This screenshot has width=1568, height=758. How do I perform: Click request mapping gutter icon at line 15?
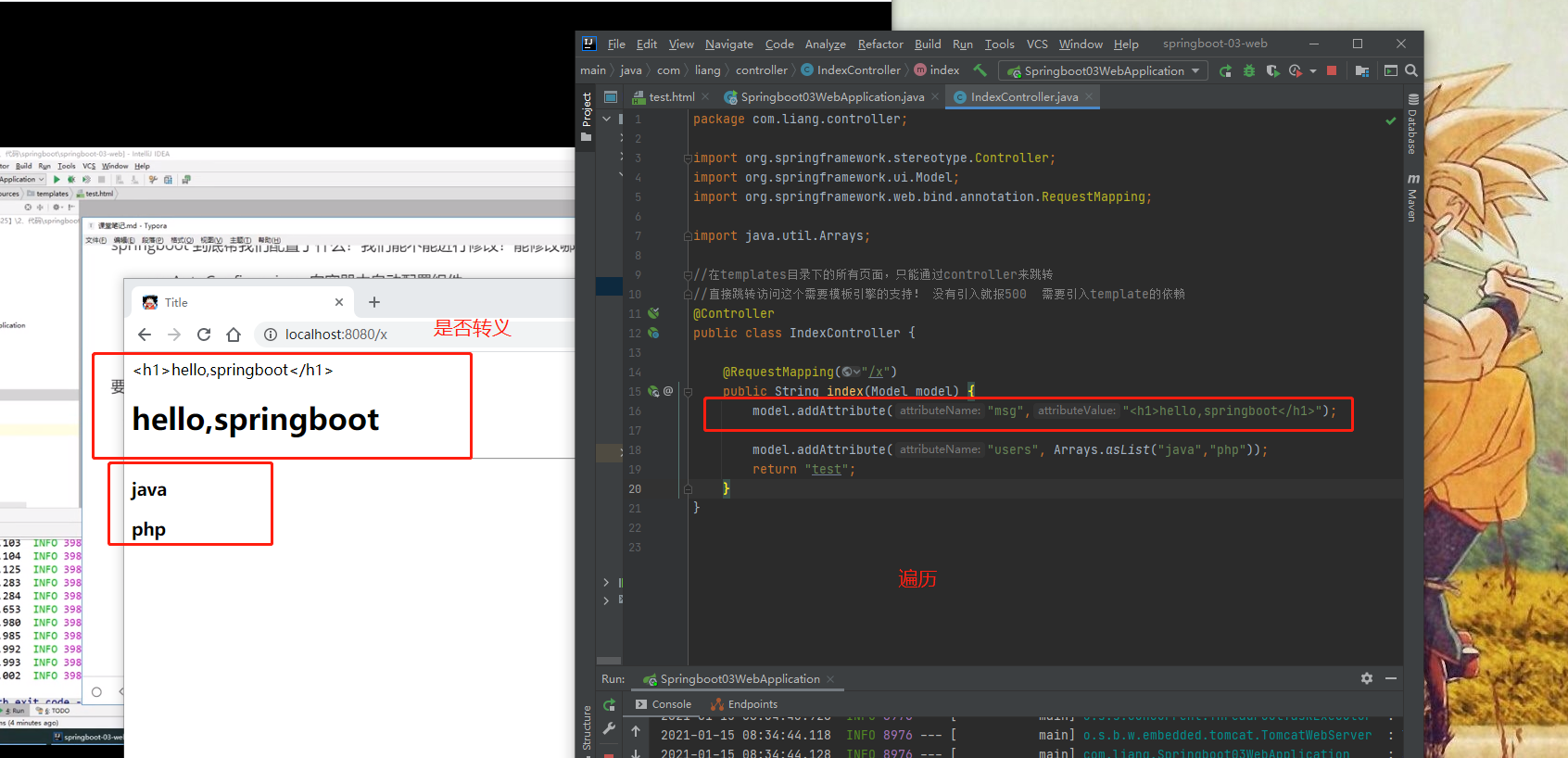pyautogui.click(x=653, y=391)
